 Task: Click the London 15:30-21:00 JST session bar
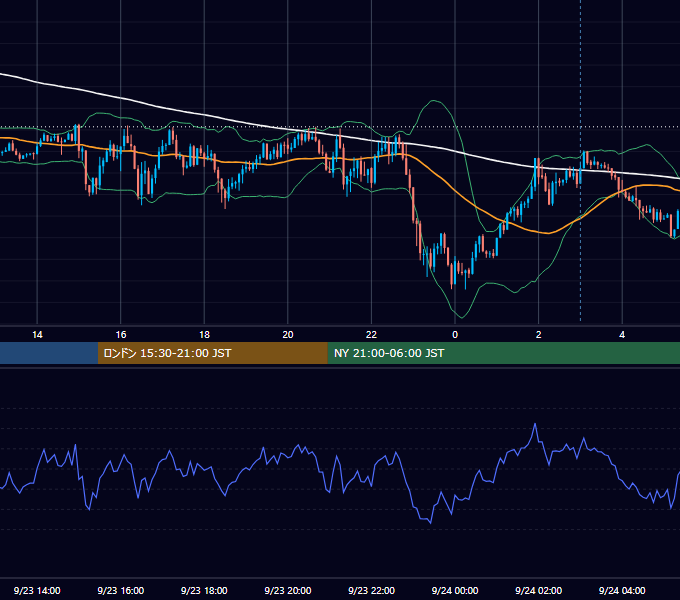[212, 353]
